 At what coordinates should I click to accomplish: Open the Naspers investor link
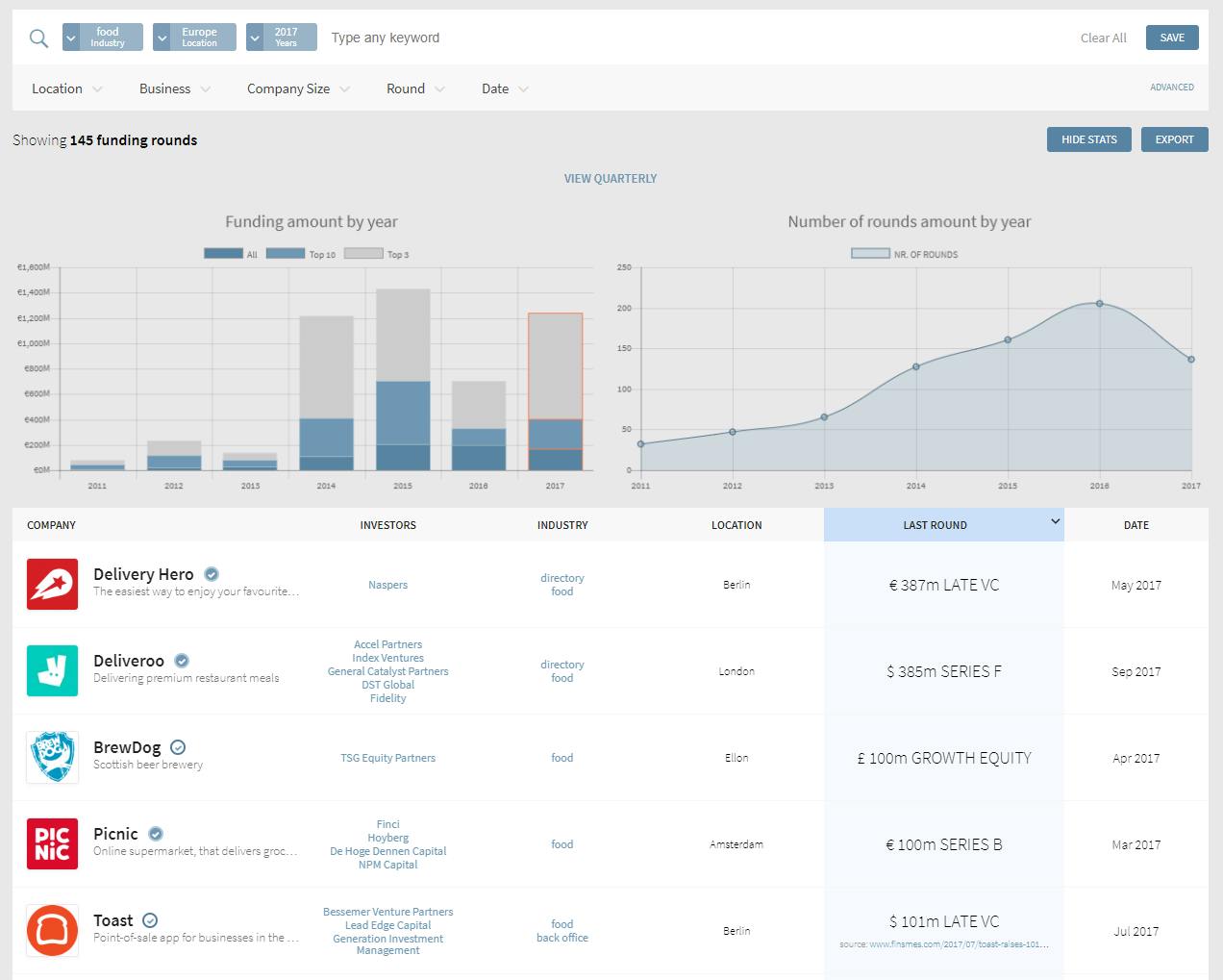pos(387,585)
